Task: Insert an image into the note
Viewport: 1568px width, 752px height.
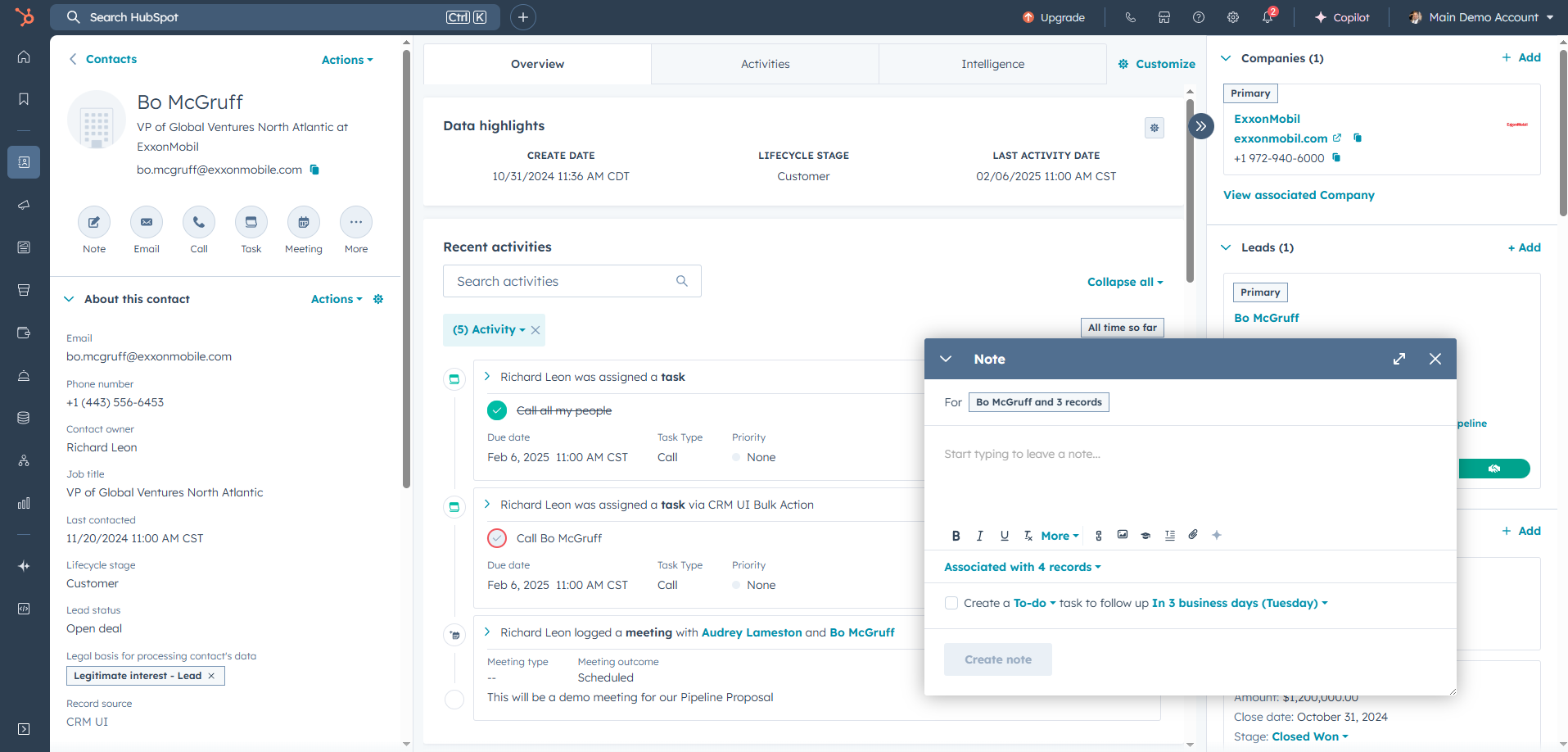Action: pyautogui.click(x=1123, y=535)
